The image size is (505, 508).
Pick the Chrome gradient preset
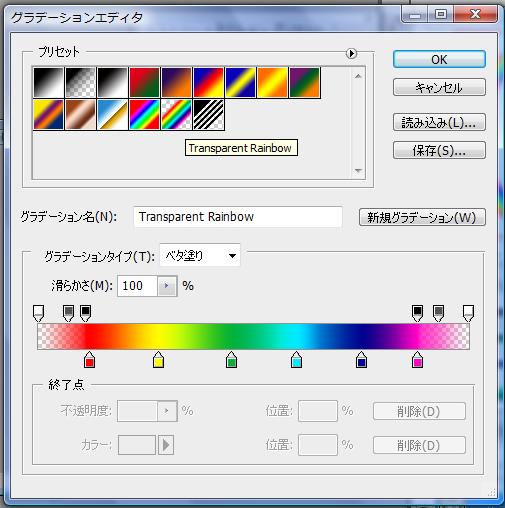pyautogui.click(x=112, y=115)
